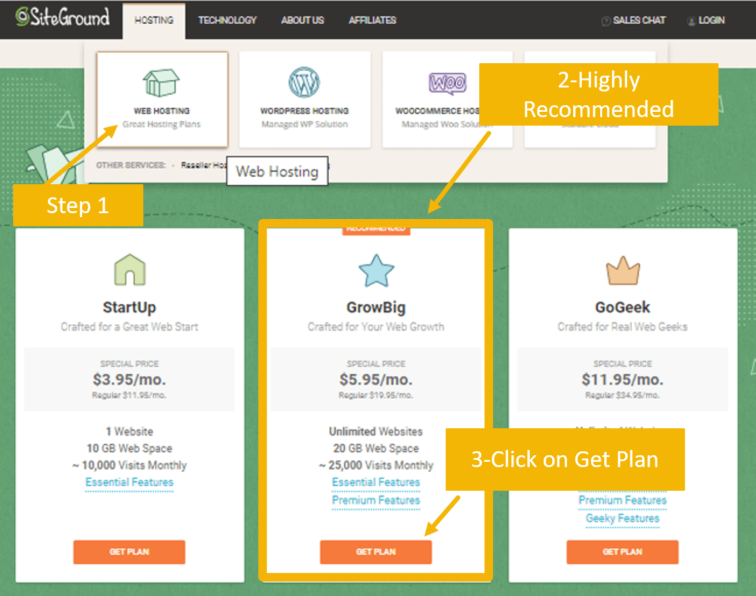Click the Login link
This screenshot has height=596, width=756.
click(x=706, y=20)
